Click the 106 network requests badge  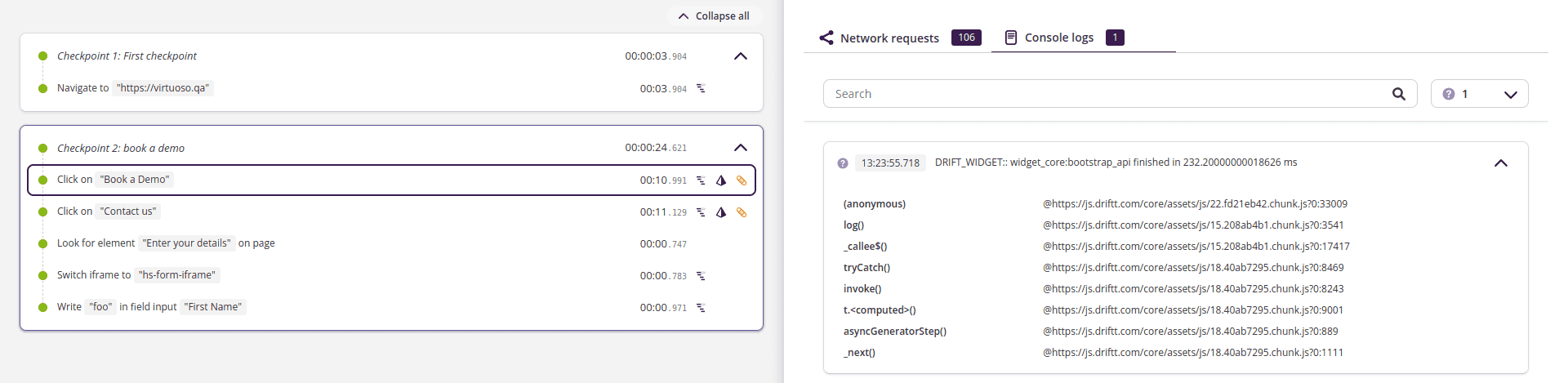[x=966, y=38]
